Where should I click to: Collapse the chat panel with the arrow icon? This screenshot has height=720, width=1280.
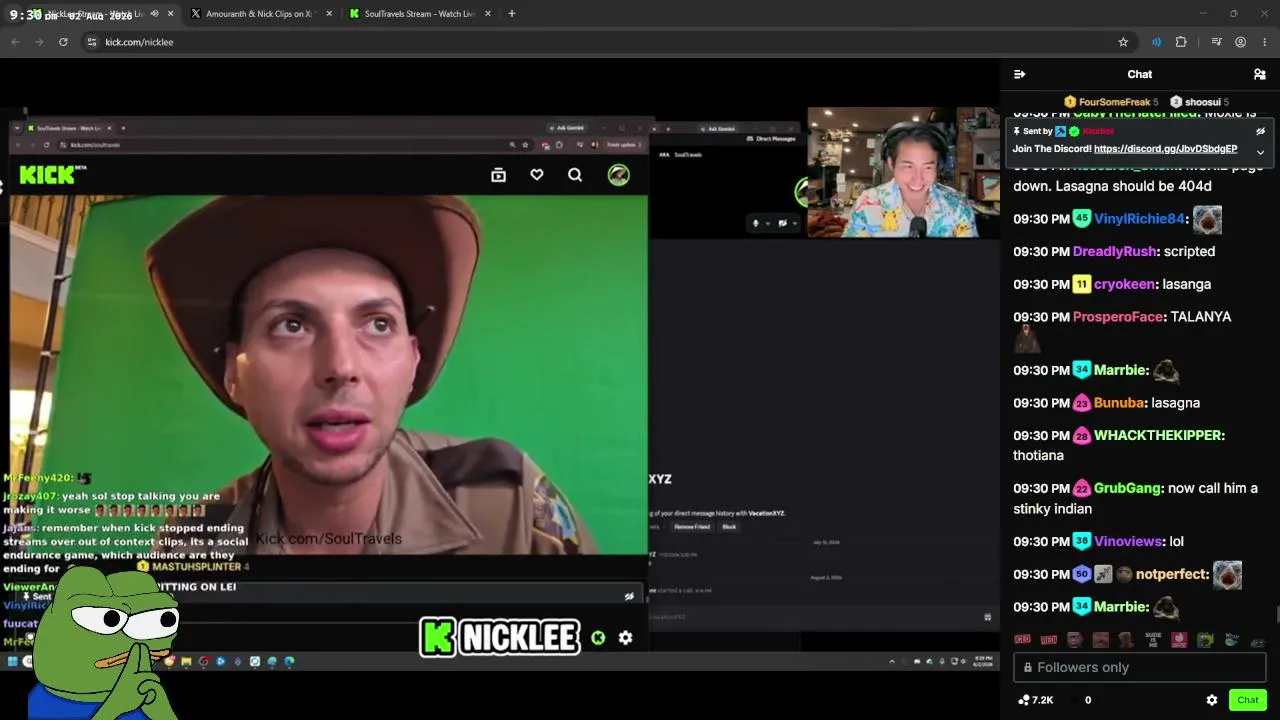click(1019, 74)
